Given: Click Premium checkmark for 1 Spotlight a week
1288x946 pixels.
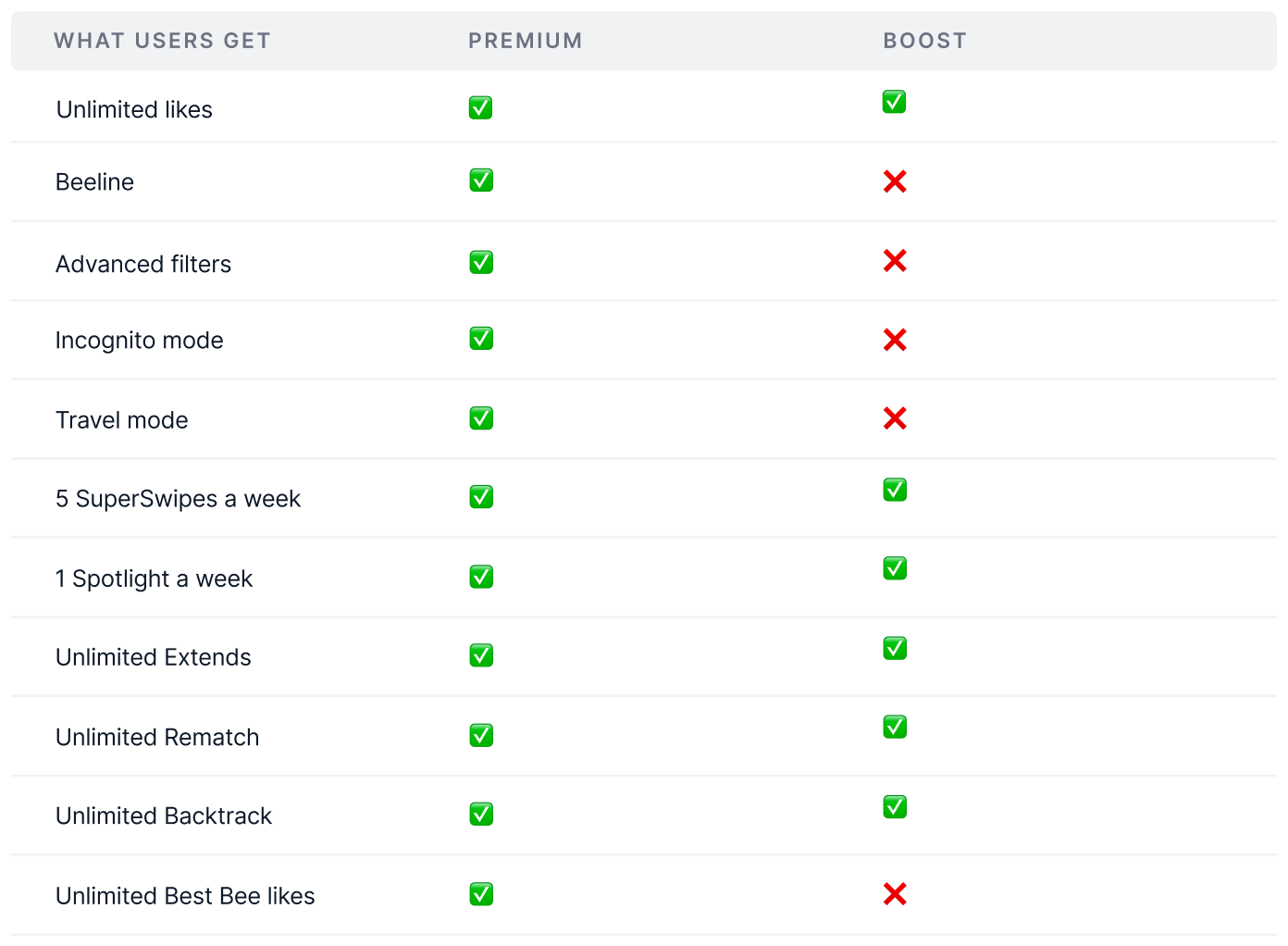Looking at the screenshot, I should click(481, 577).
